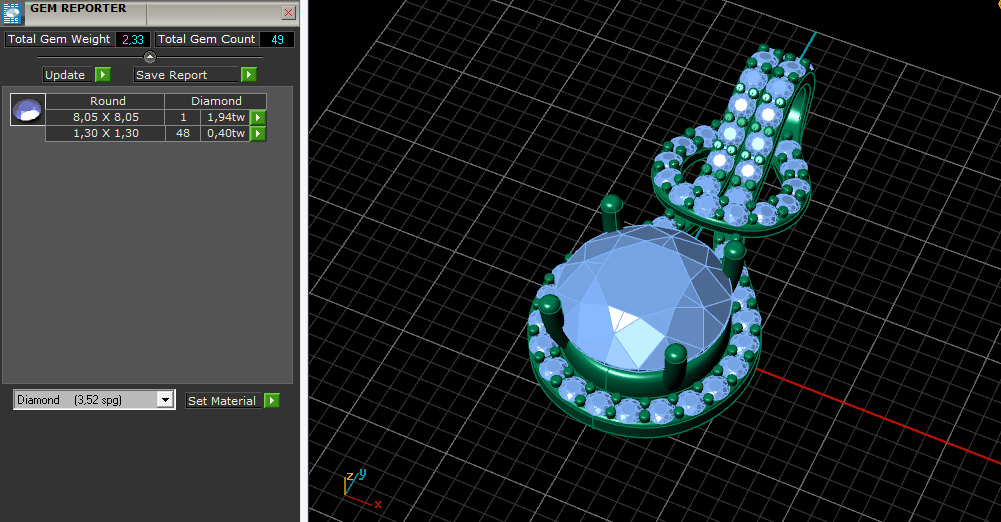Click the quantity cell showing 1

coord(183,117)
